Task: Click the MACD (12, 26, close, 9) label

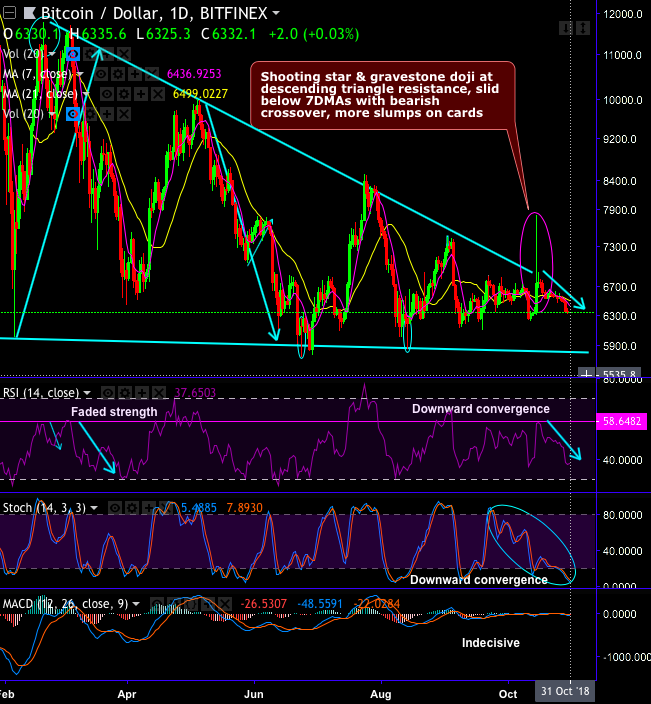Action: pos(66,604)
